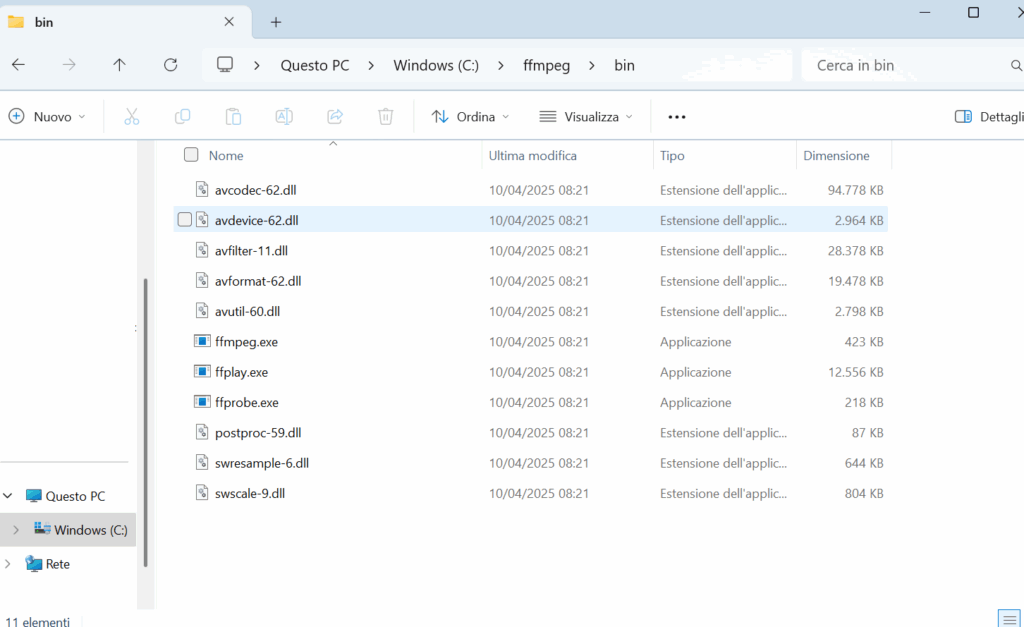Open the Ordina sort dropdown
Screen dimensions: 1024x627
point(470,117)
